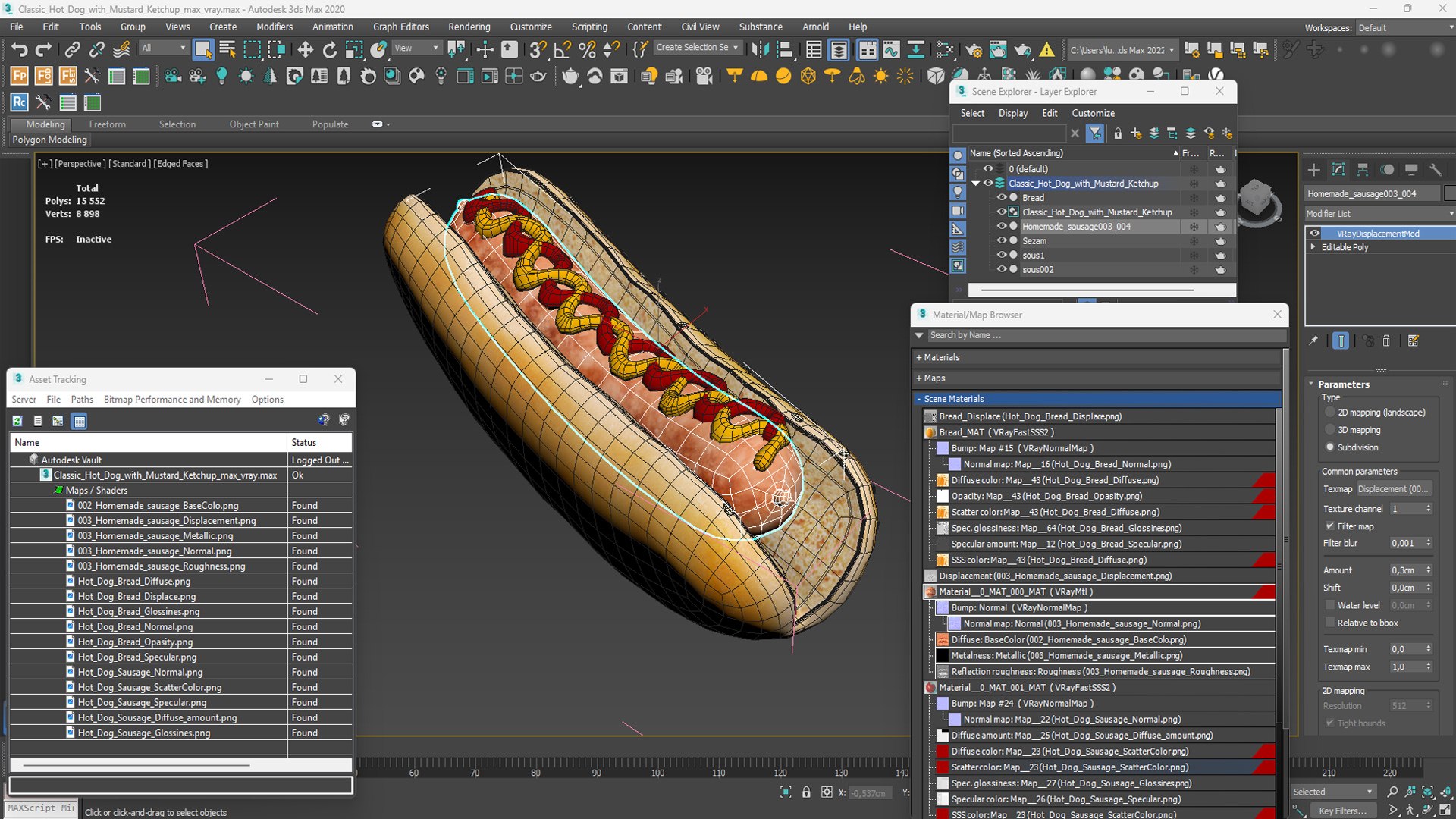Open the Graph Editors menu
Screen dimensions: 1456x819
pos(400,27)
